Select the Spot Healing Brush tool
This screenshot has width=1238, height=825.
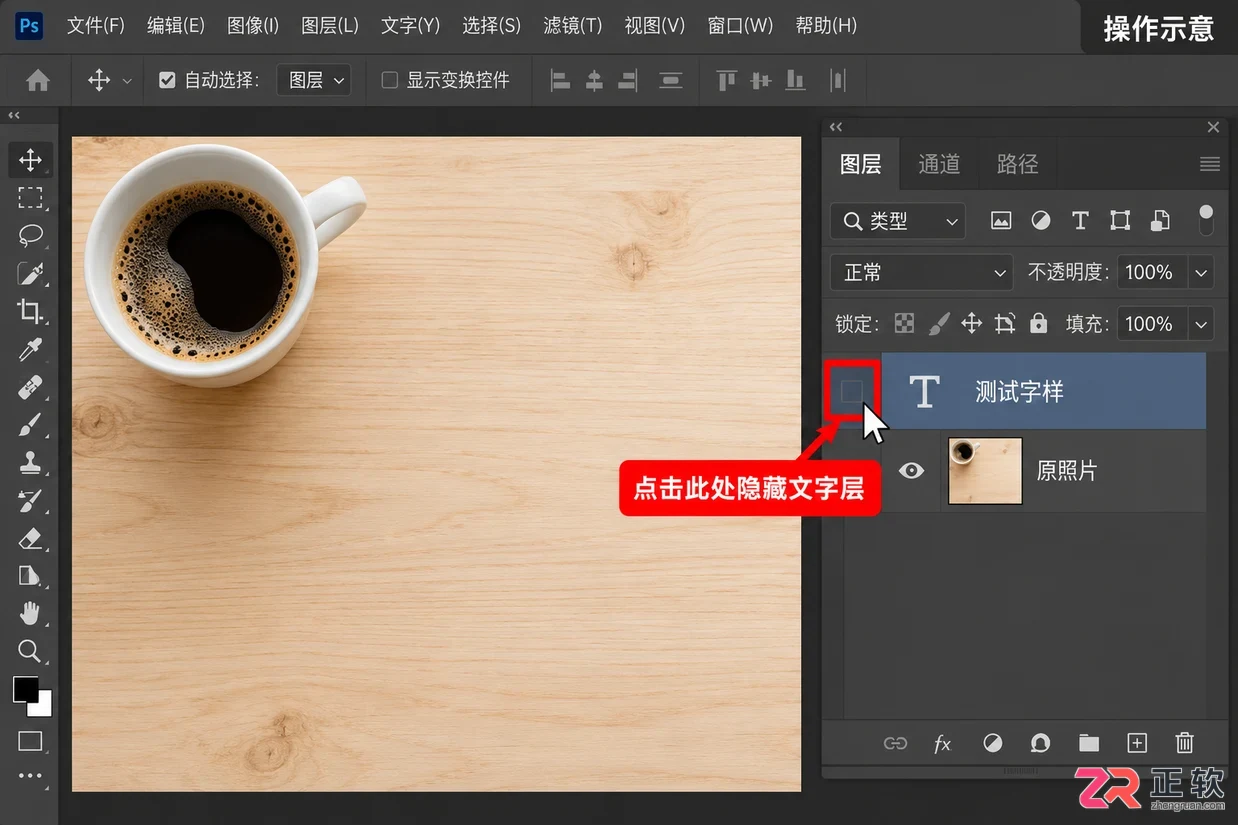pyautogui.click(x=30, y=387)
